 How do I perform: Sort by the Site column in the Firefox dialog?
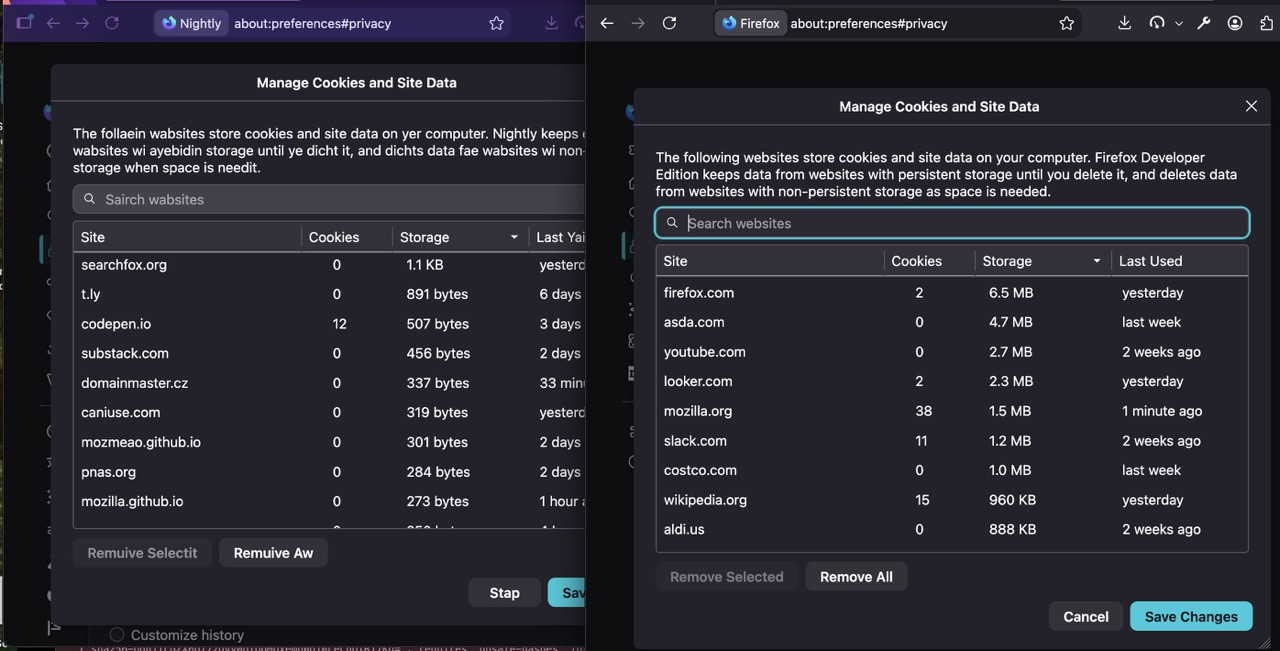[x=770, y=261]
